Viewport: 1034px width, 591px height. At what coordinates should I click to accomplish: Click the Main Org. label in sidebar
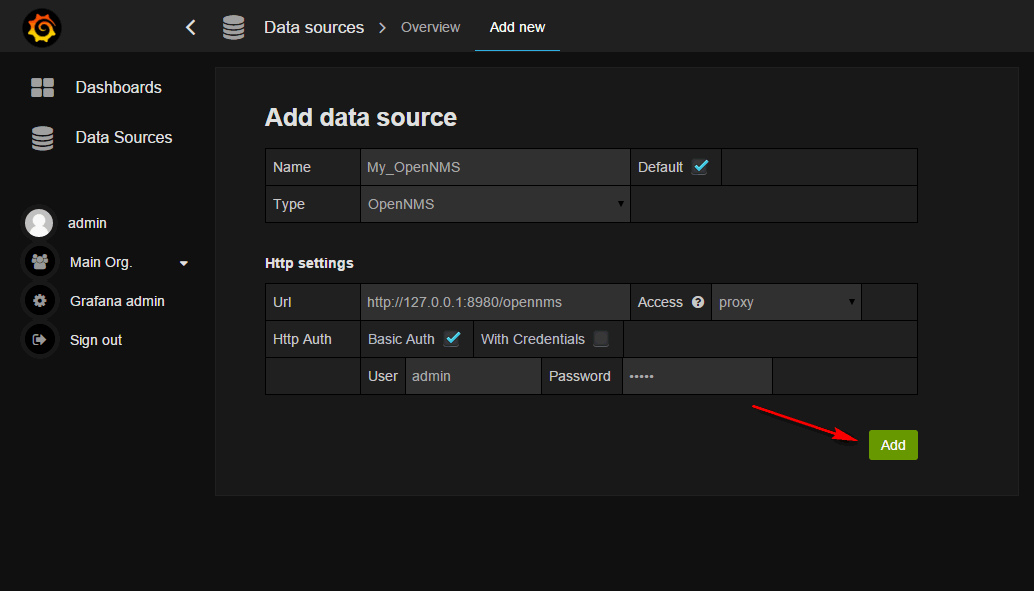101,262
